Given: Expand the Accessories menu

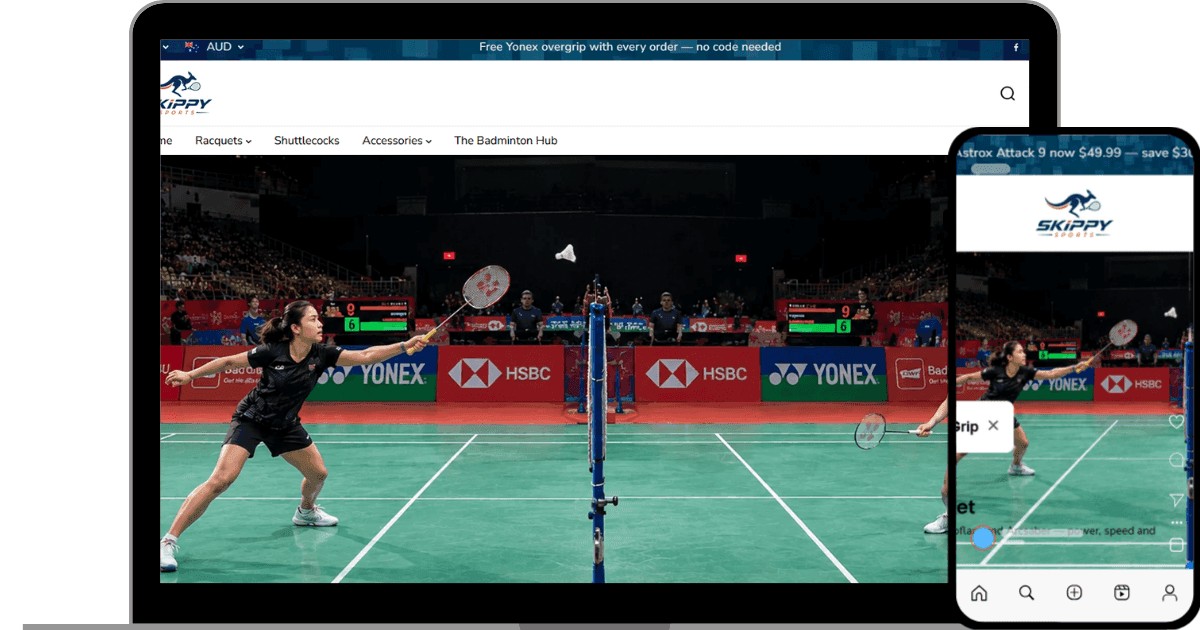Looking at the screenshot, I should [x=397, y=141].
